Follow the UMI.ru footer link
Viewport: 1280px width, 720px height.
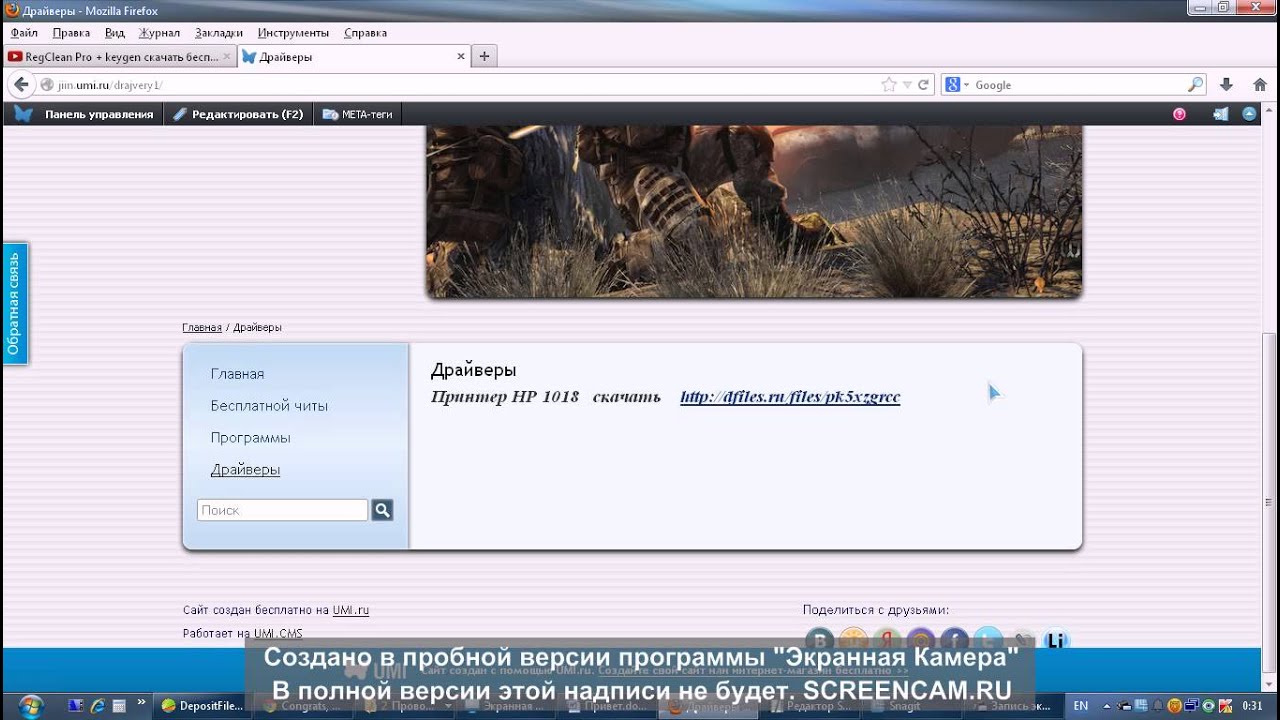[x=351, y=610]
